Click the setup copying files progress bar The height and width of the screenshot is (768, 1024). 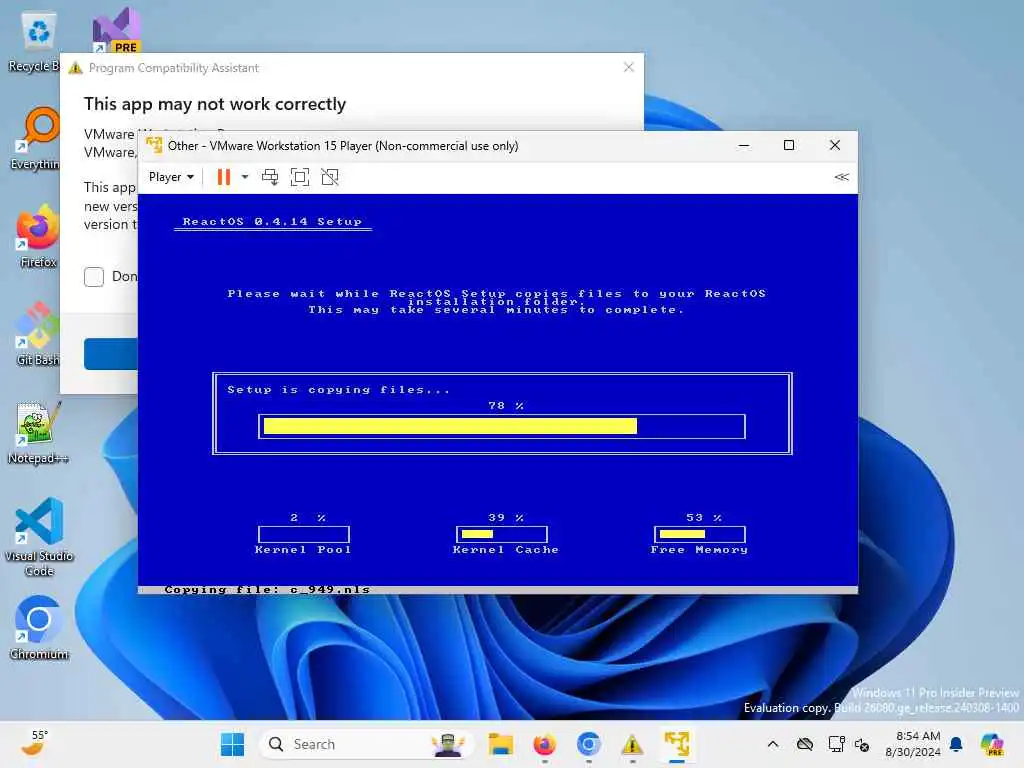click(x=502, y=426)
